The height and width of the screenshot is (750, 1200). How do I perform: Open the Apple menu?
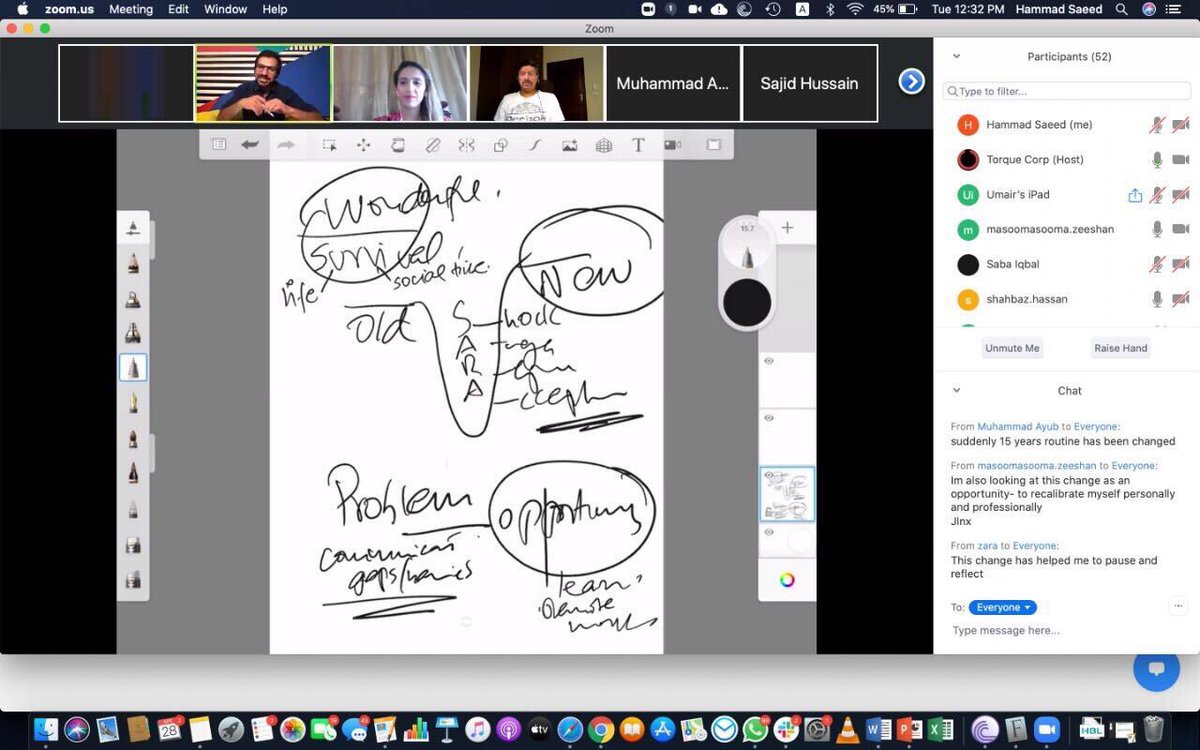coord(22,9)
